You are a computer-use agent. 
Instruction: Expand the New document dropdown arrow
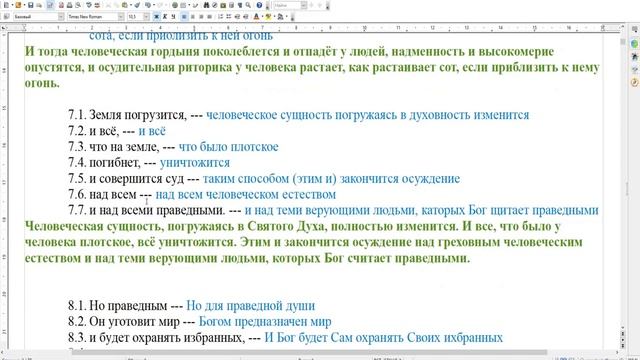point(12,5)
